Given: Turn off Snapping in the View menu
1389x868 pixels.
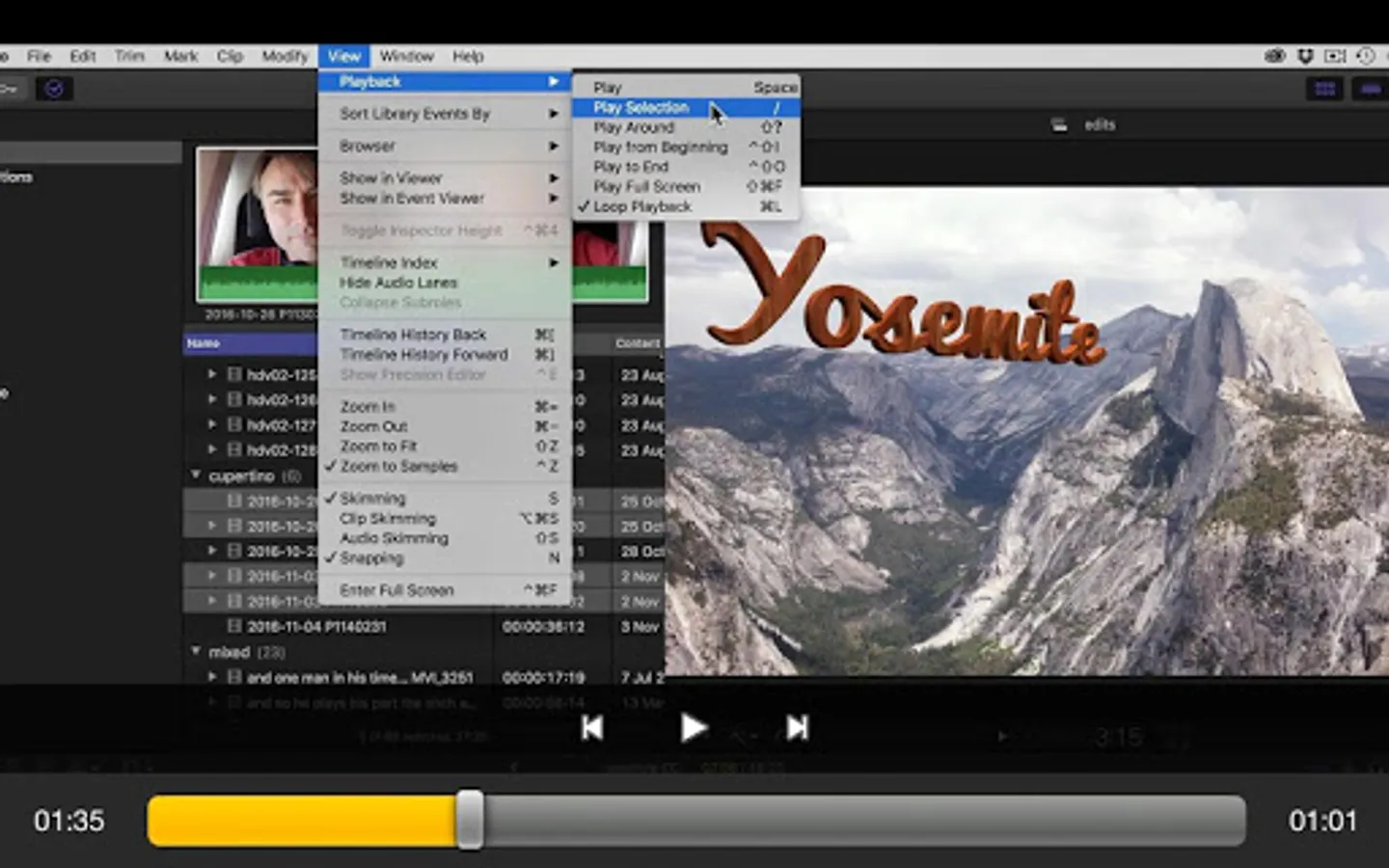Looking at the screenshot, I should (371, 558).
